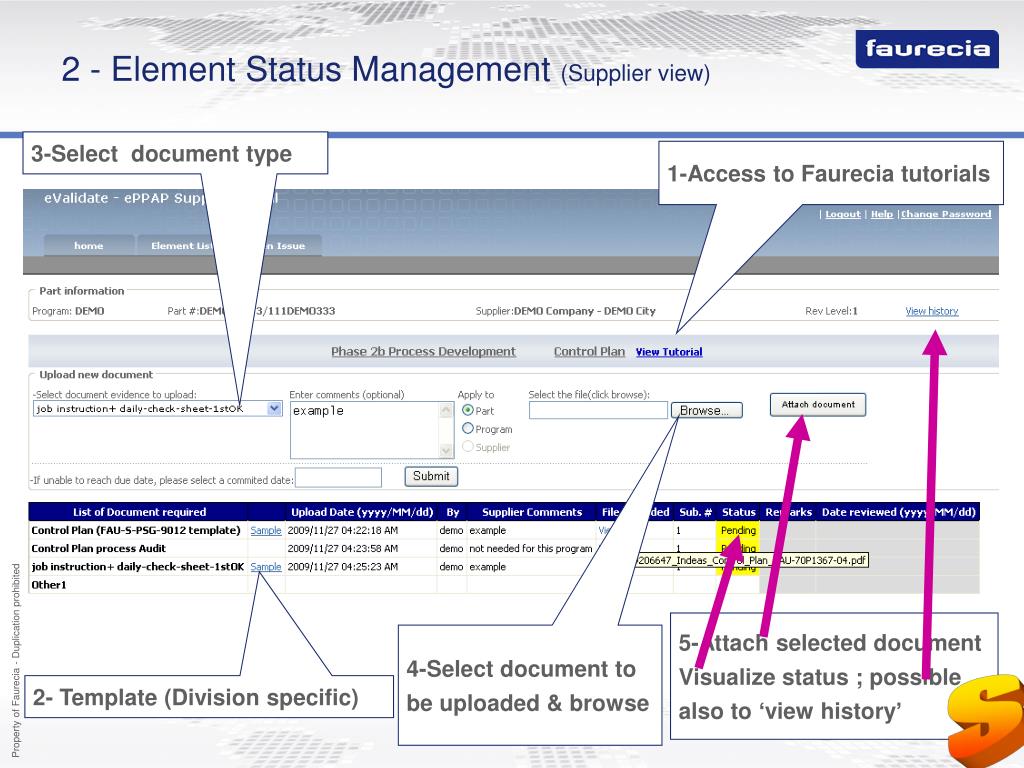
Task: Select the Control Plan process Audit row
Action: coord(504,549)
